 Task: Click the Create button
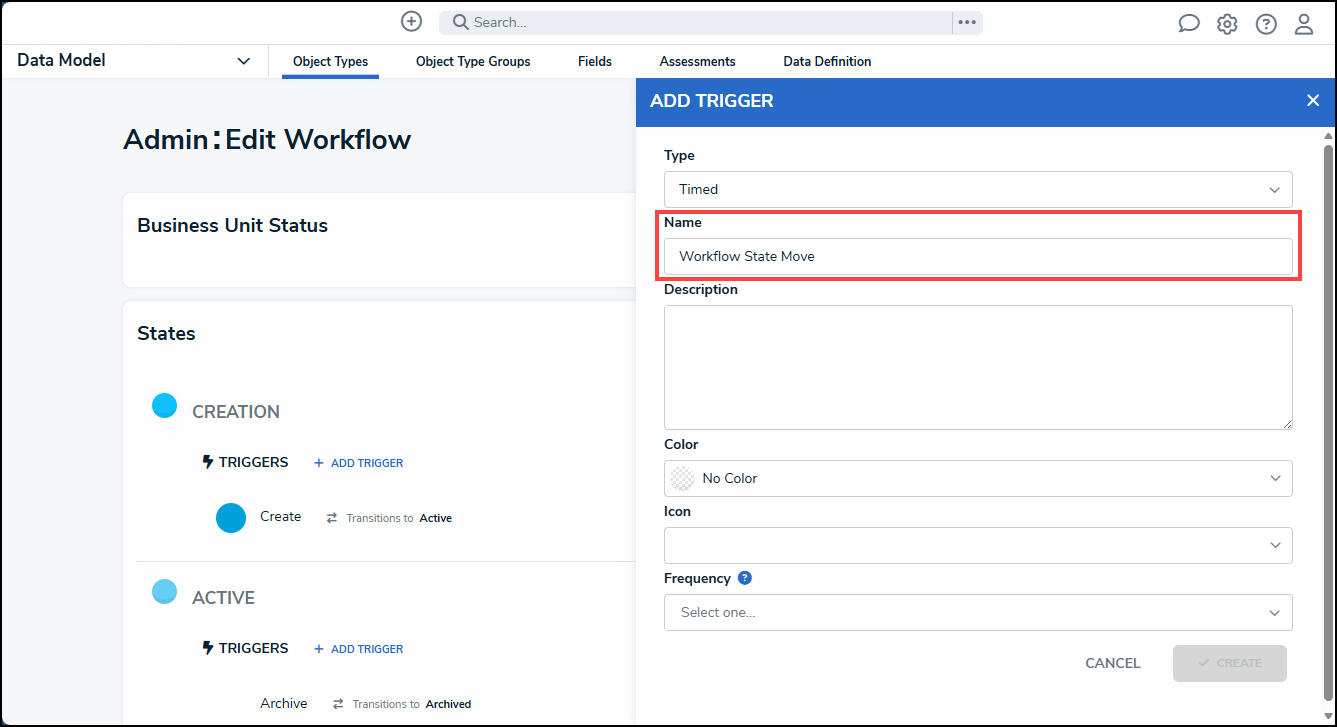click(x=1229, y=663)
